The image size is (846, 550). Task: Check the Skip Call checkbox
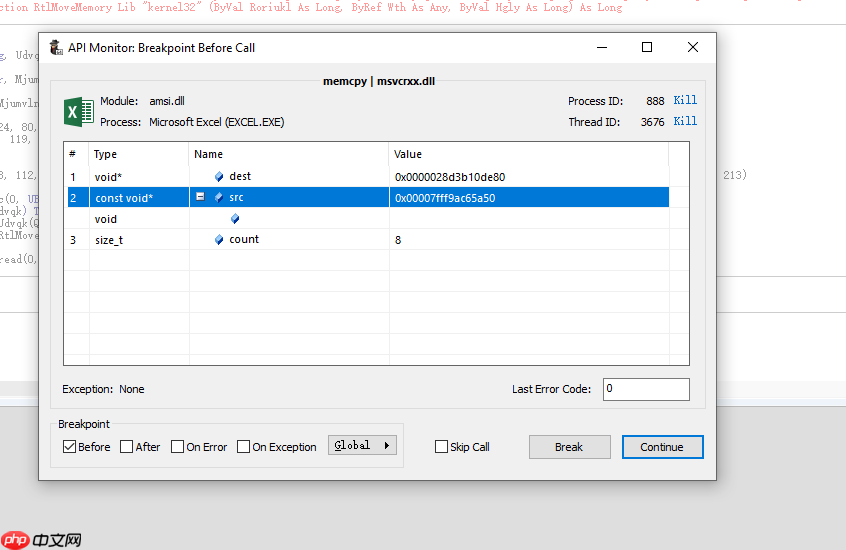click(x=441, y=446)
